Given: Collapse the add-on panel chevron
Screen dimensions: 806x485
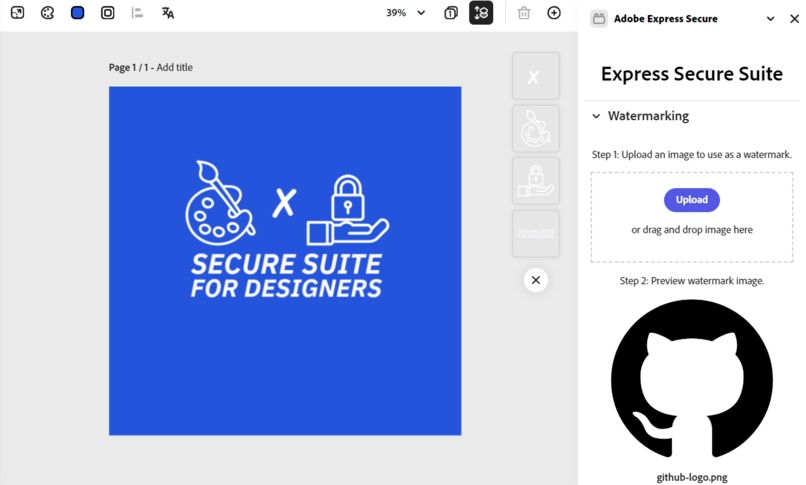Looking at the screenshot, I should (771, 19).
